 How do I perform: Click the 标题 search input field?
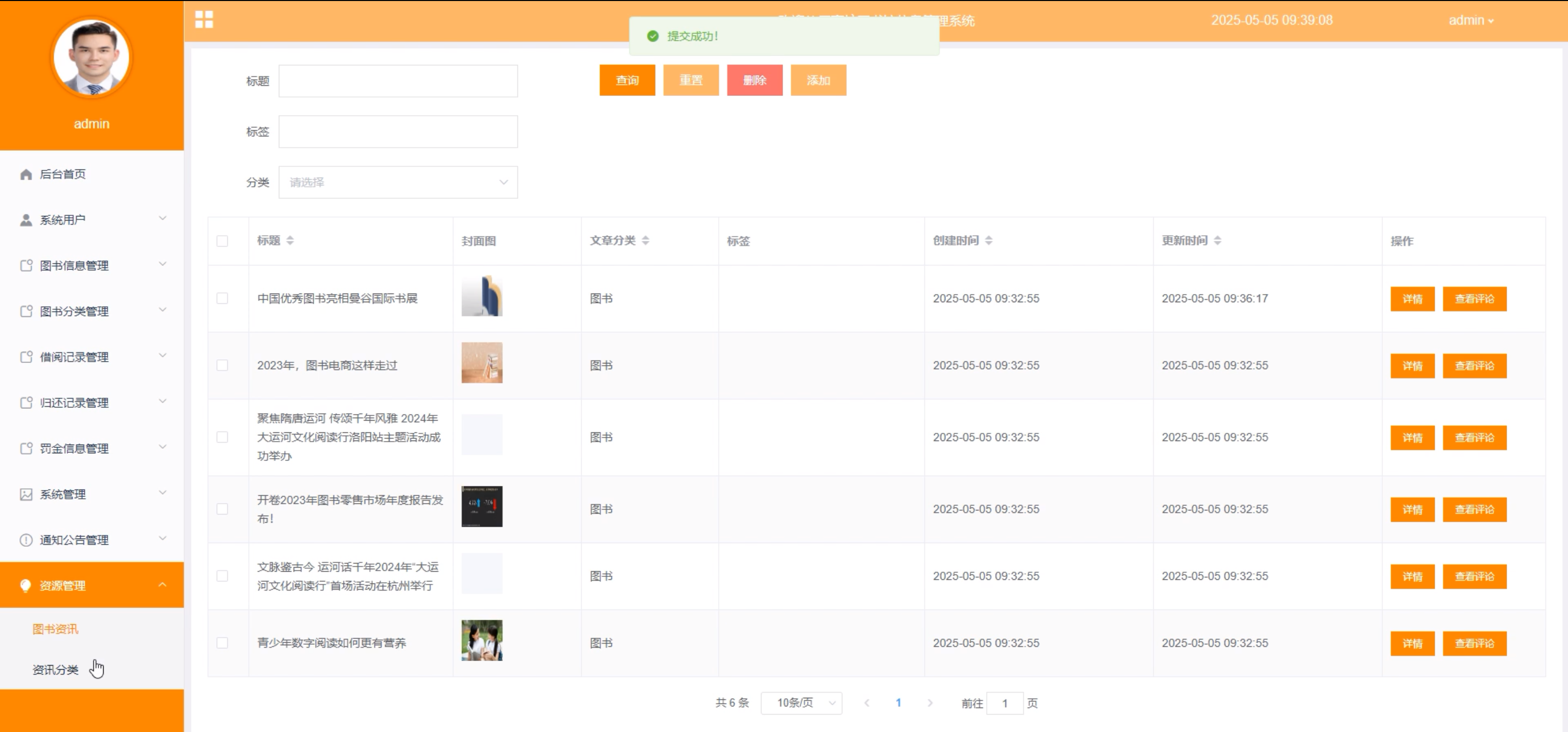(398, 81)
